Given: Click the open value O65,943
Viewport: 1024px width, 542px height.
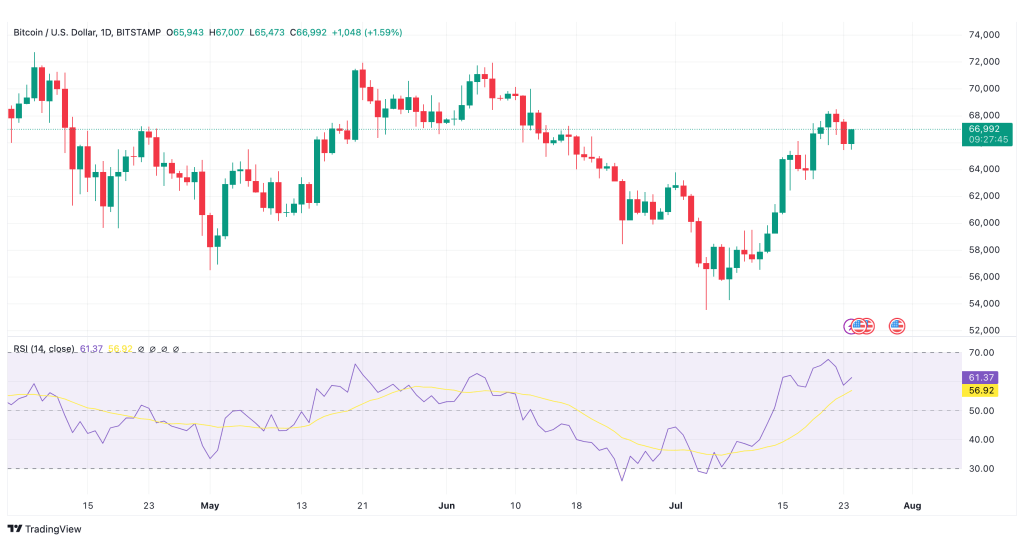Looking at the screenshot, I should pos(185,32).
